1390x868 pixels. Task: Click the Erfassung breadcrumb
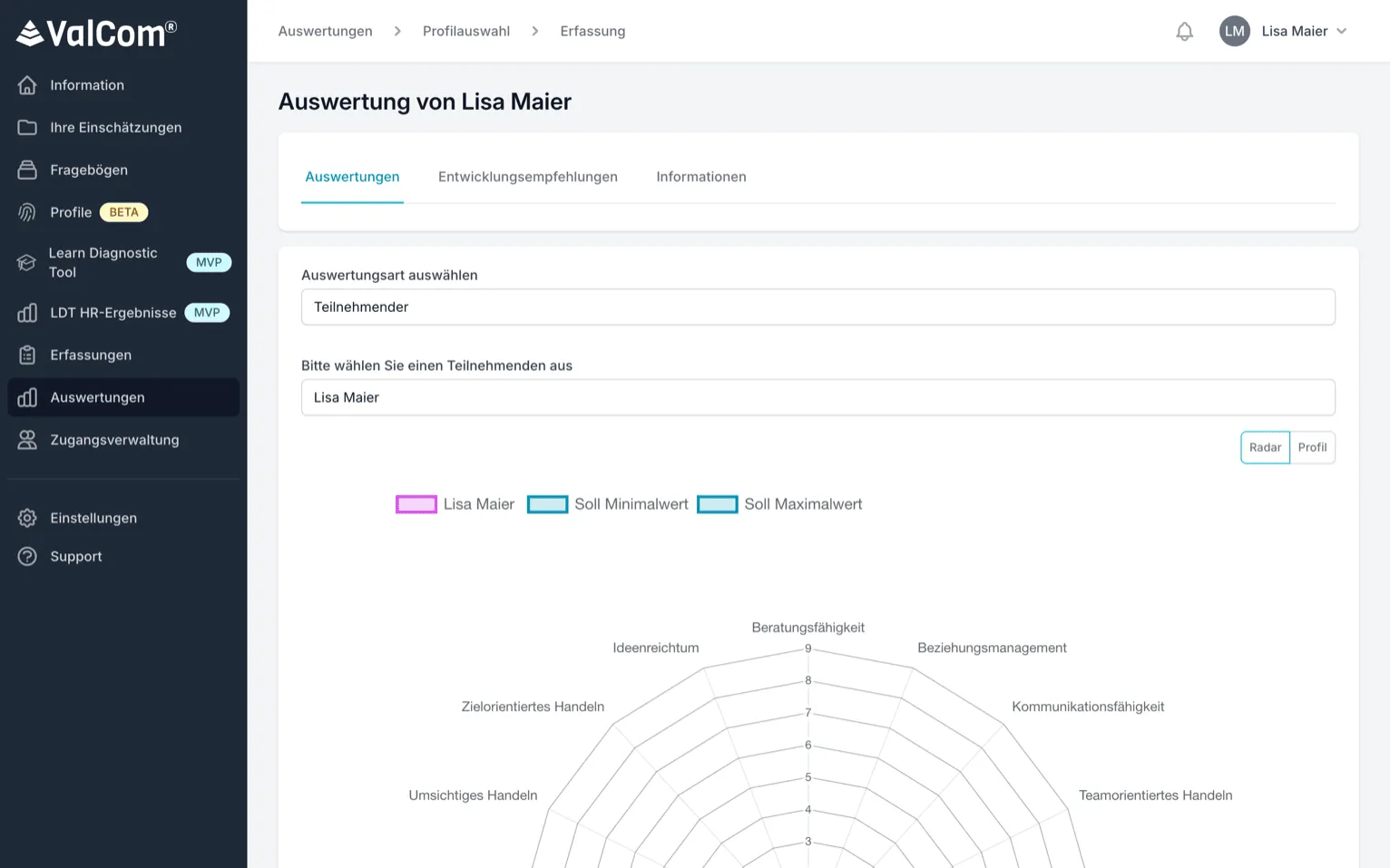click(592, 31)
